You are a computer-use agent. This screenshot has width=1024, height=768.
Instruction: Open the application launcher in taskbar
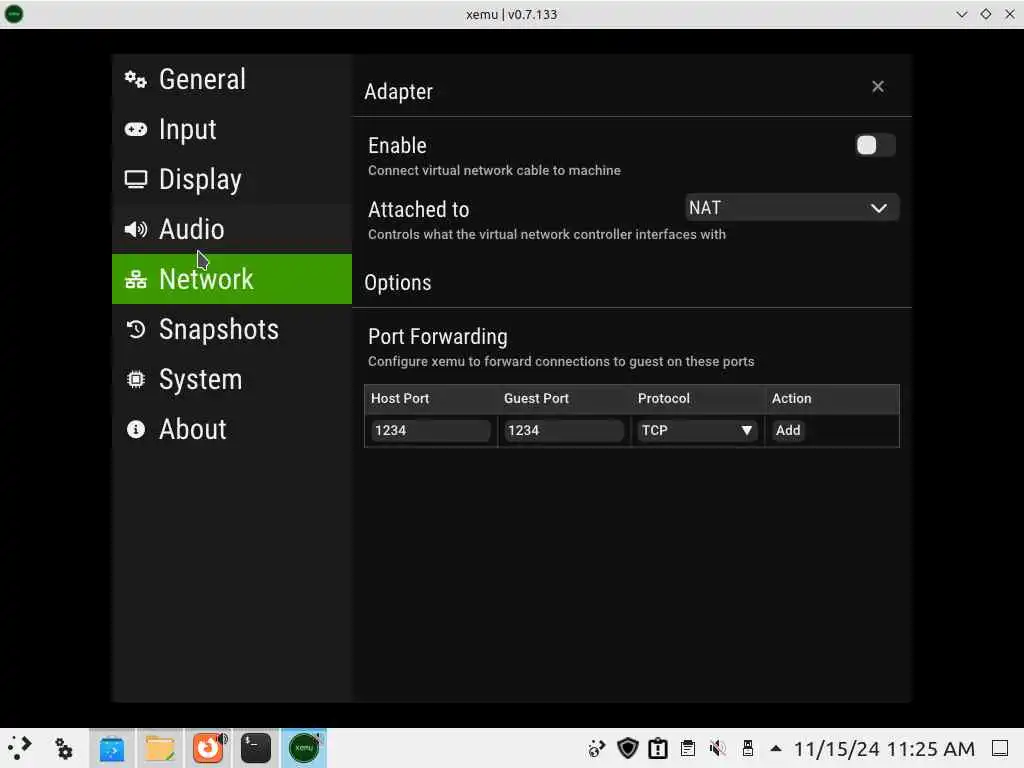(20, 748)
